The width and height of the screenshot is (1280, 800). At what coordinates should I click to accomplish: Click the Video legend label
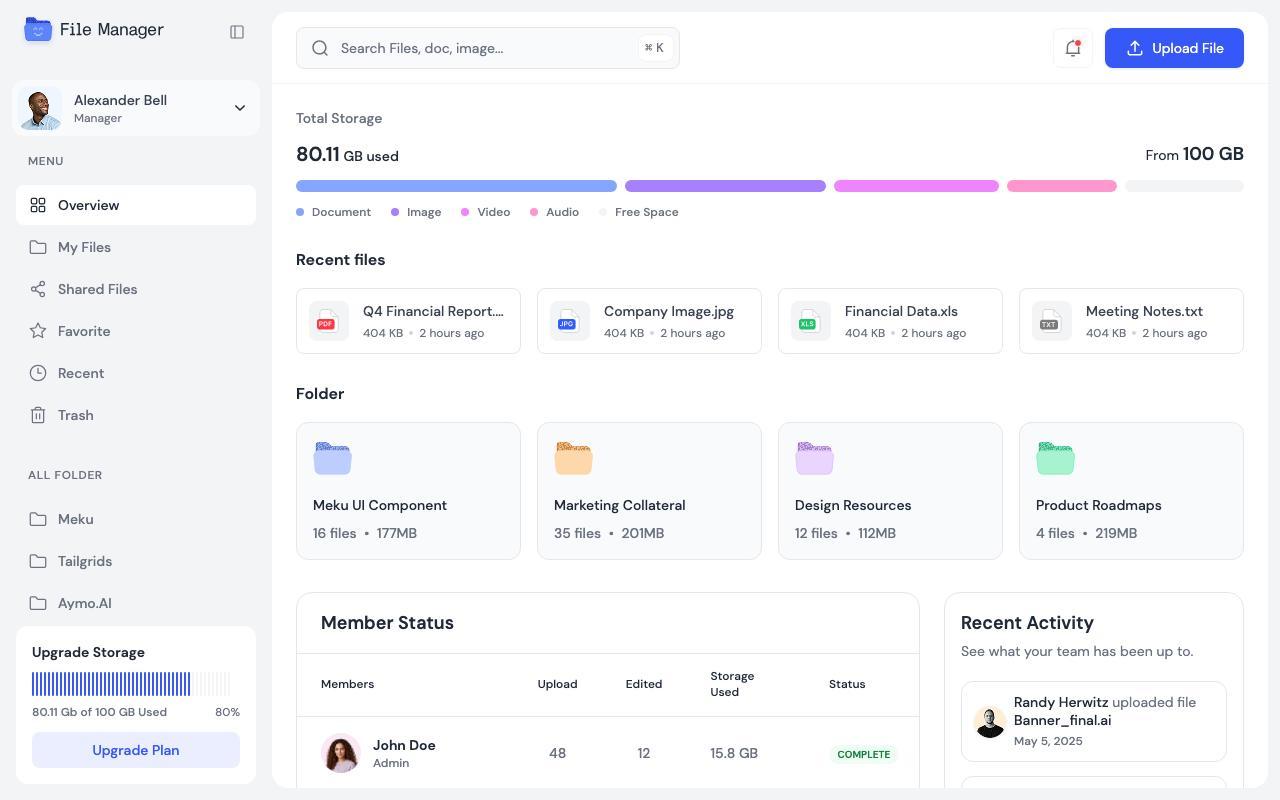point(494,212)
